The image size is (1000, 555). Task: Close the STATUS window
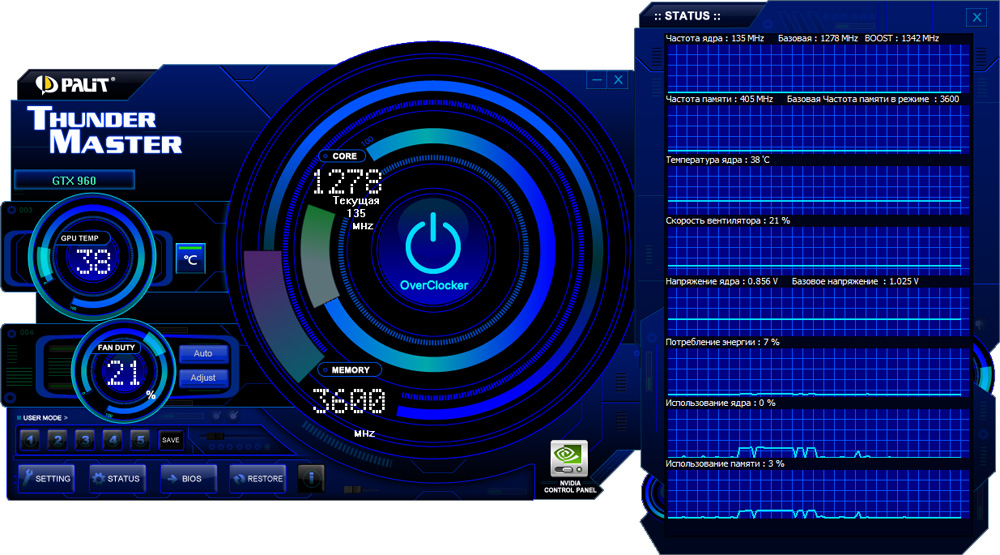coord(976,18)
